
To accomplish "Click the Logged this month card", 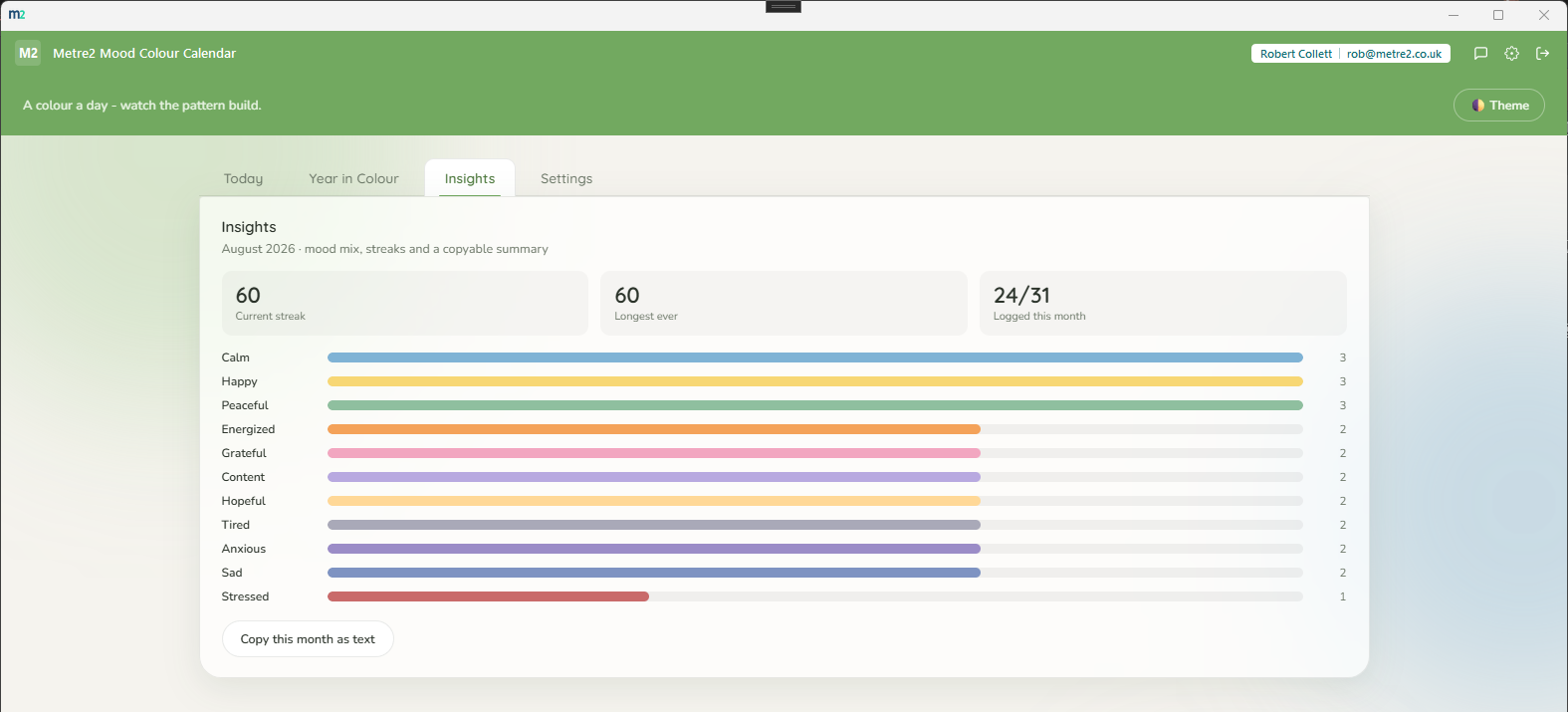I will (x=1163, y=303).
